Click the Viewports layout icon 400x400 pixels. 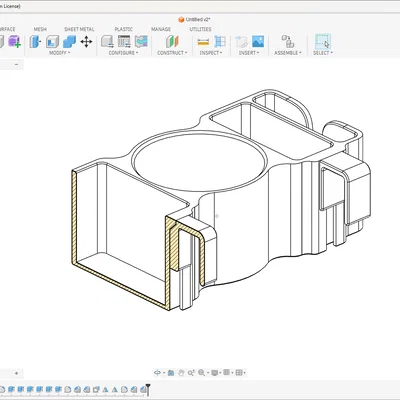coord(239,373)
